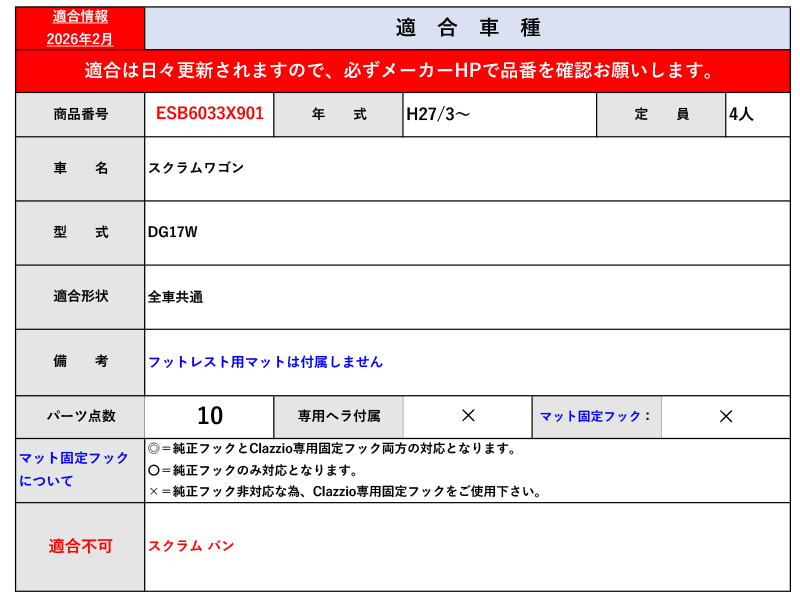Click the DG17W model type value

point(173,232)
